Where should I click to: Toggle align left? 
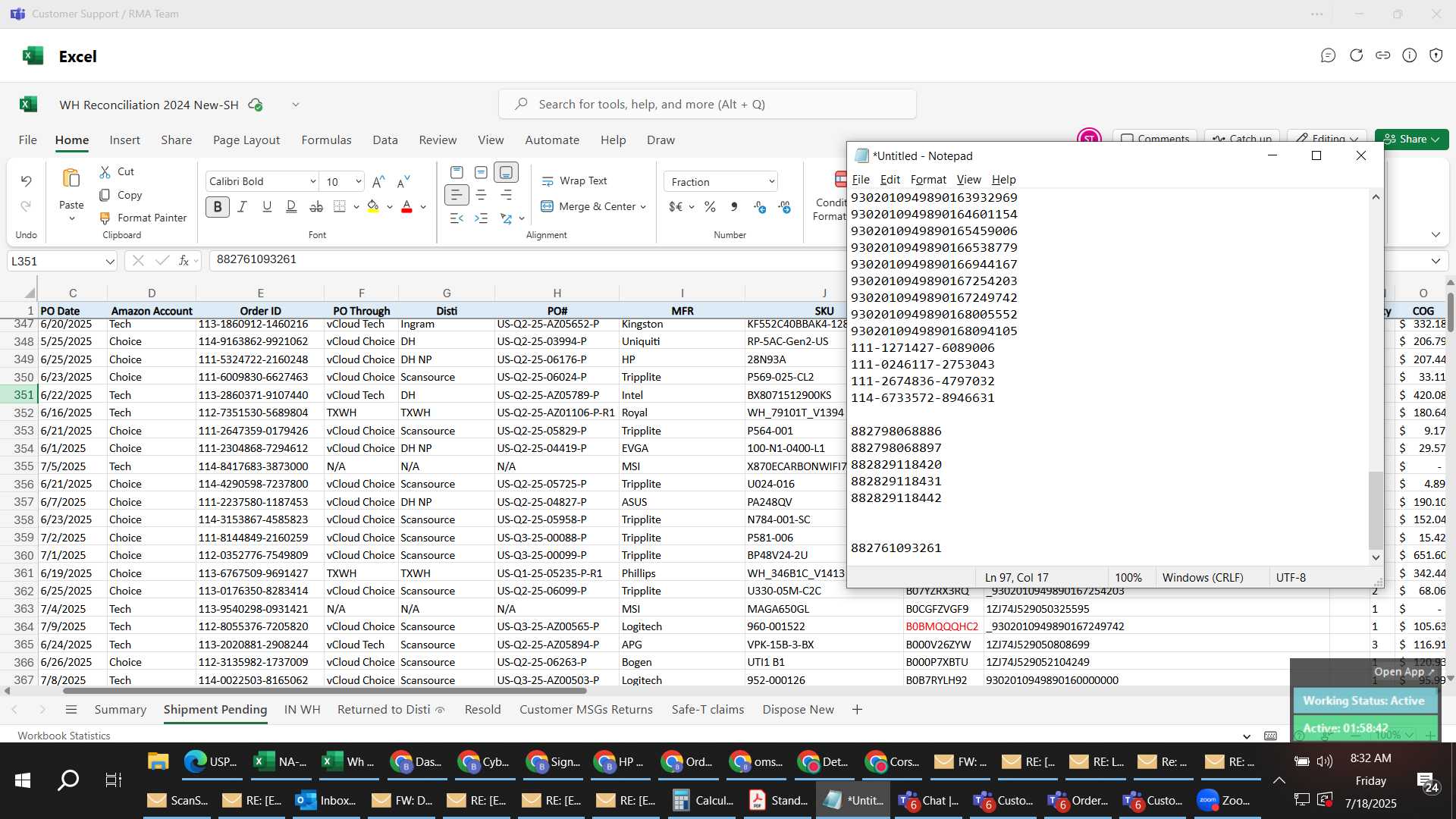click(457, 195)
